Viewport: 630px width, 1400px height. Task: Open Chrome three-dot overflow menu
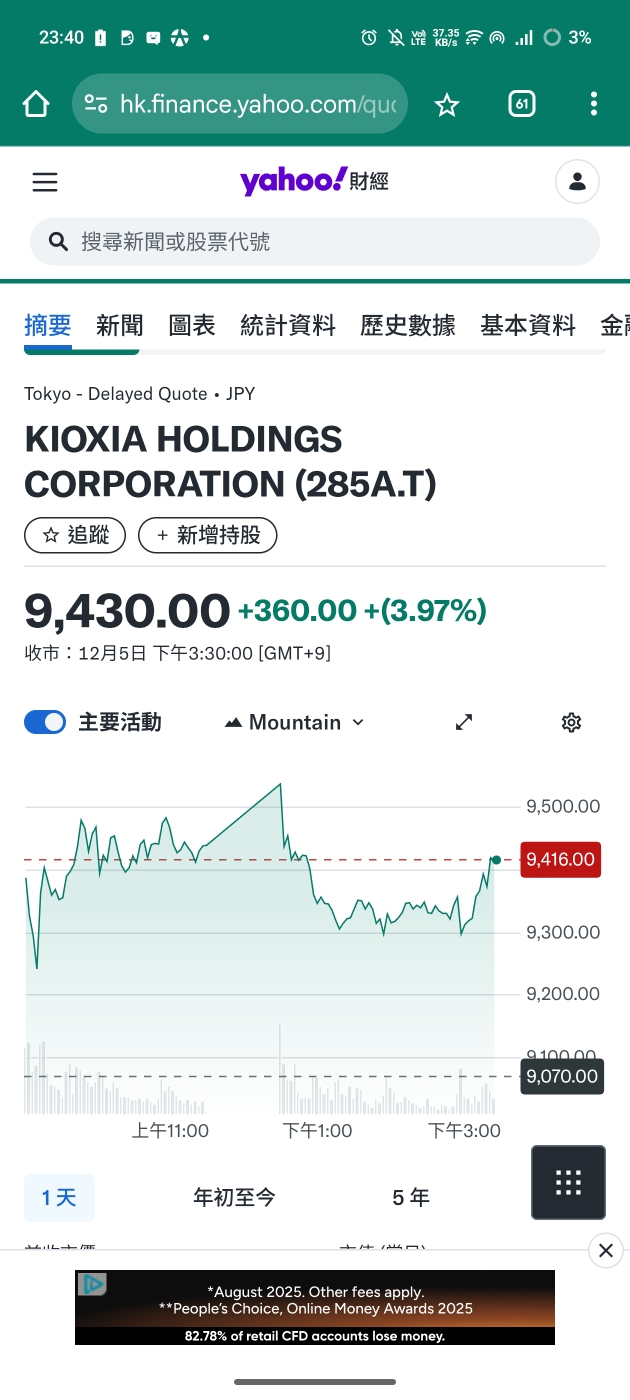594,104
